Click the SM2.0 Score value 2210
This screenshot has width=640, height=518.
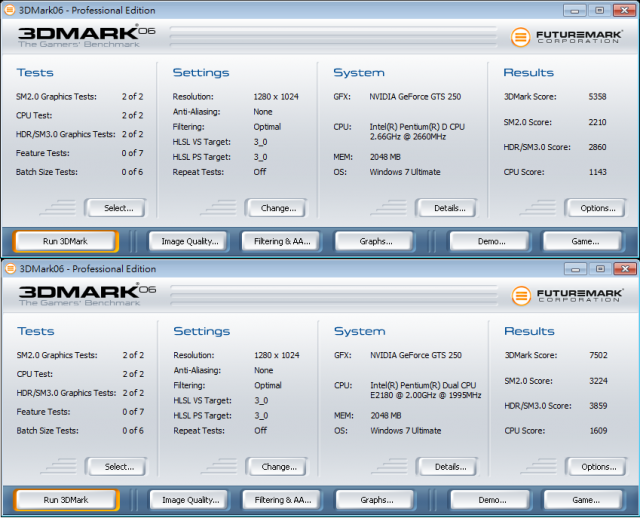[597, 122]
